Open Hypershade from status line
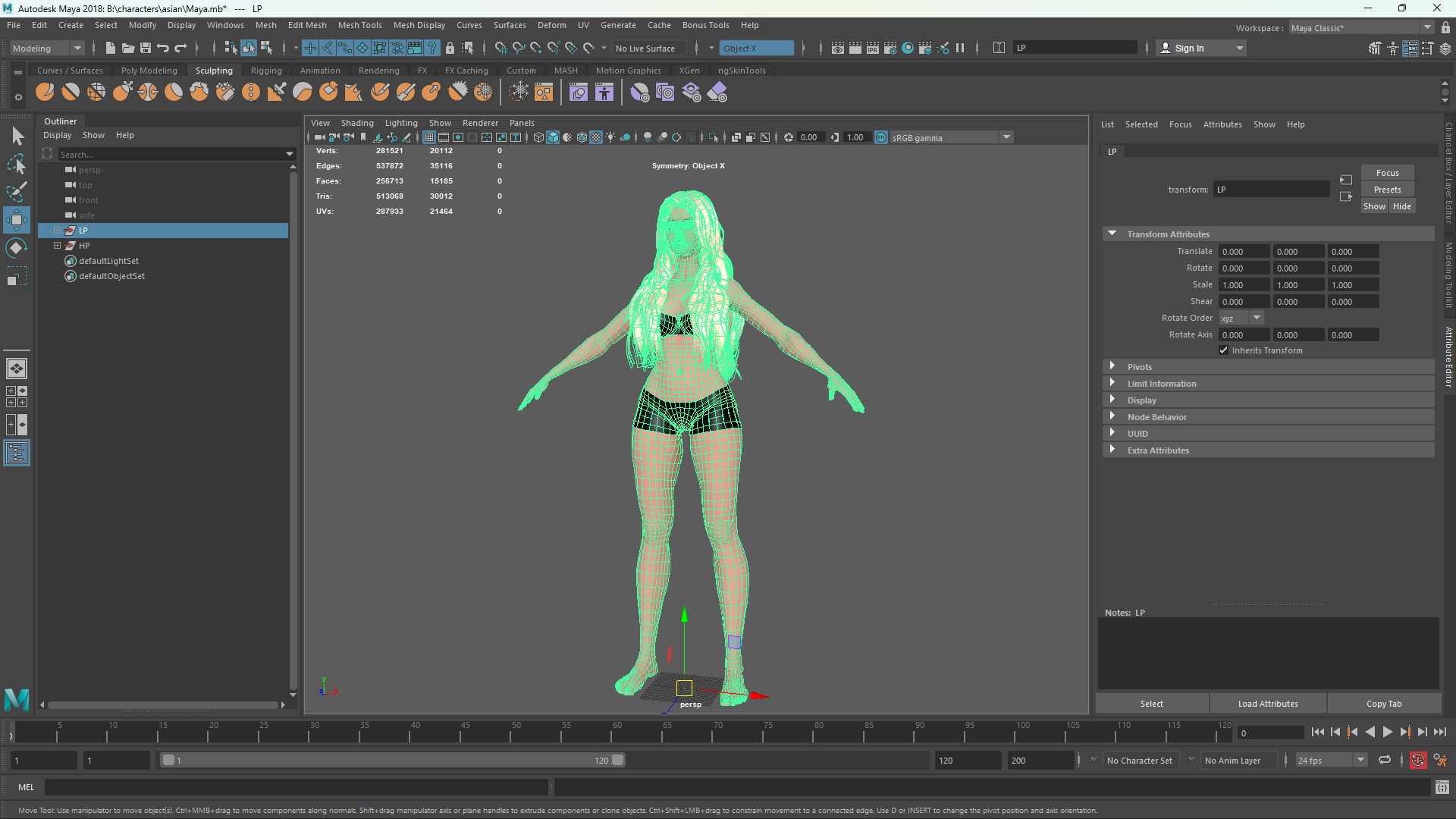 pos(908,48)
